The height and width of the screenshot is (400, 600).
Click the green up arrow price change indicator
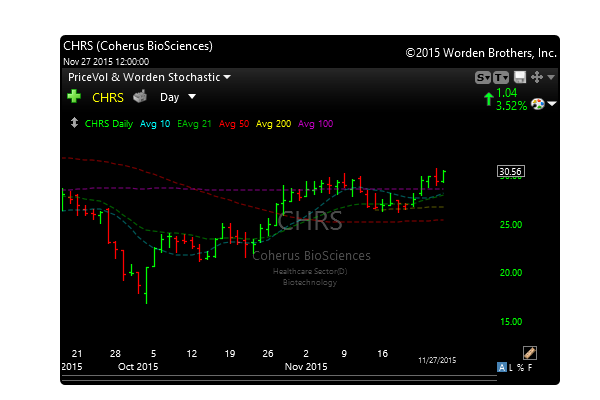pos(488,99)
